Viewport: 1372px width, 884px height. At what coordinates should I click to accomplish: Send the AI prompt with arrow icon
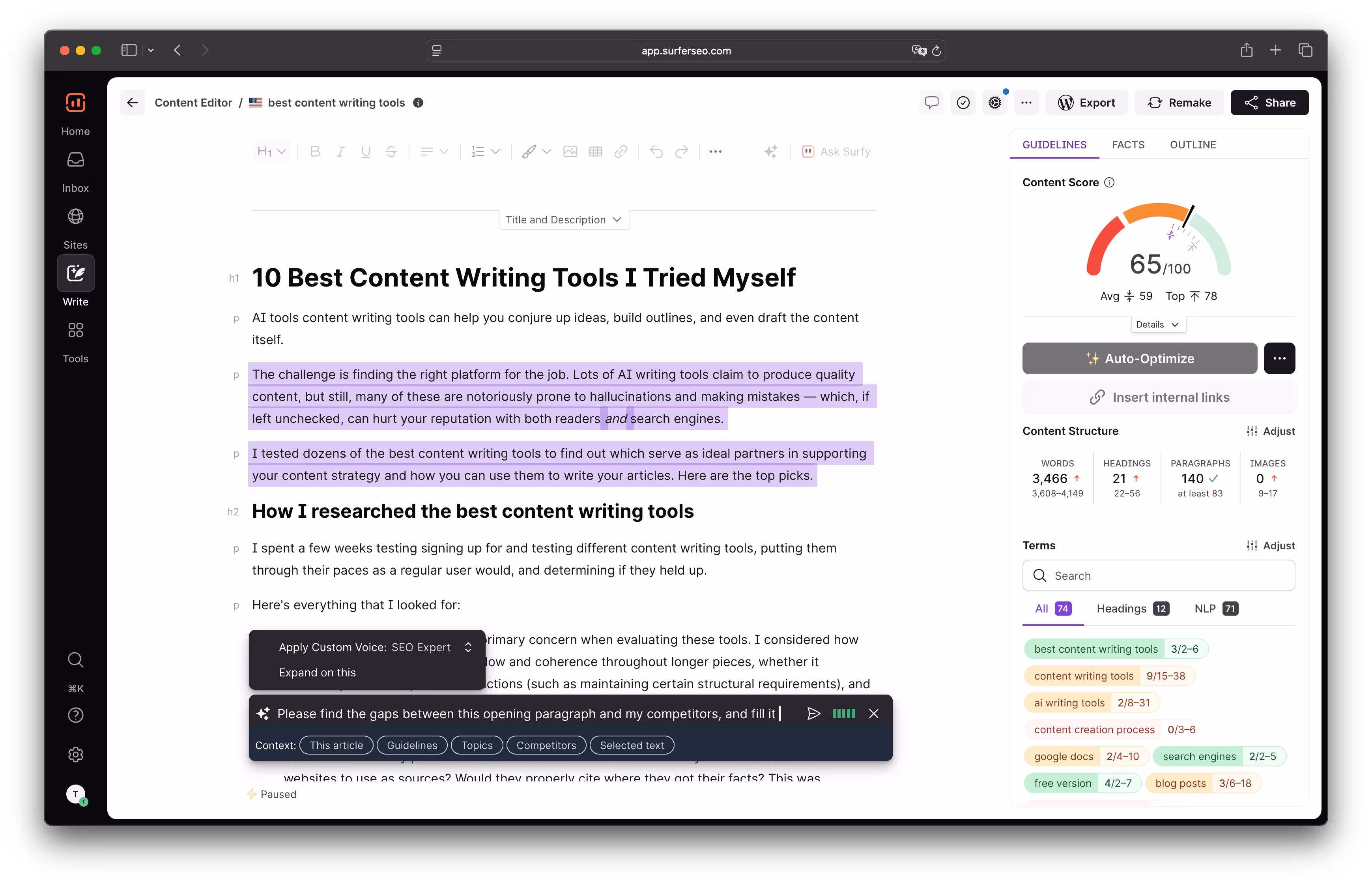point(813,714)
